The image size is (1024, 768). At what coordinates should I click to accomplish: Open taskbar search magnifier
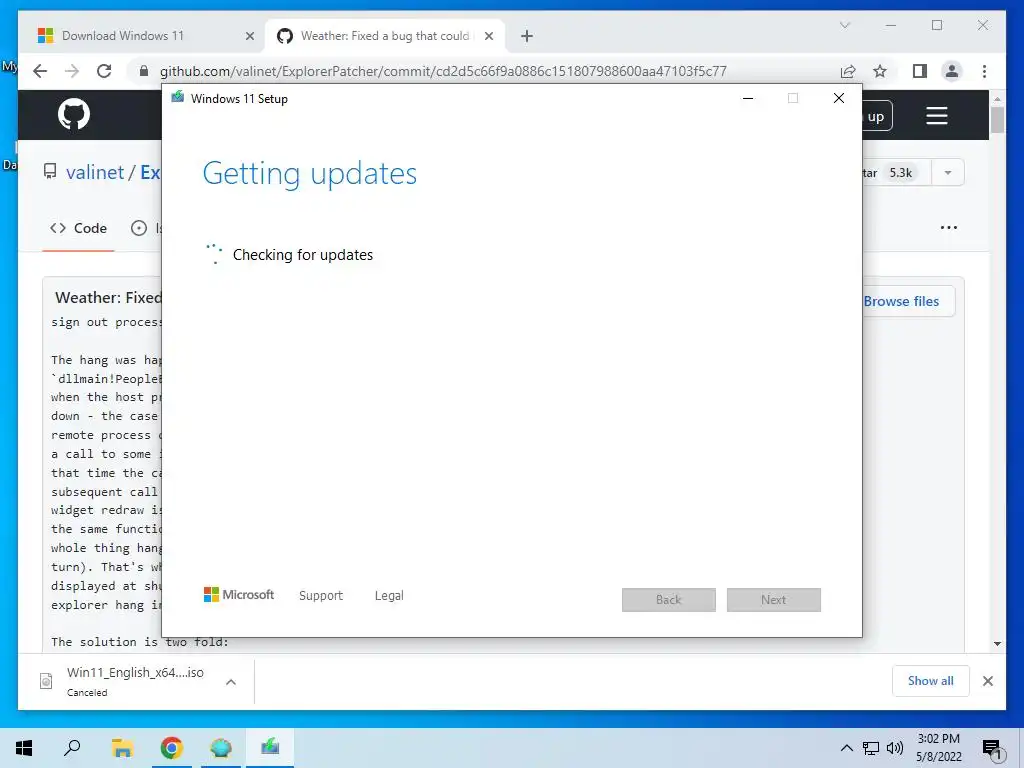[72, 748]
